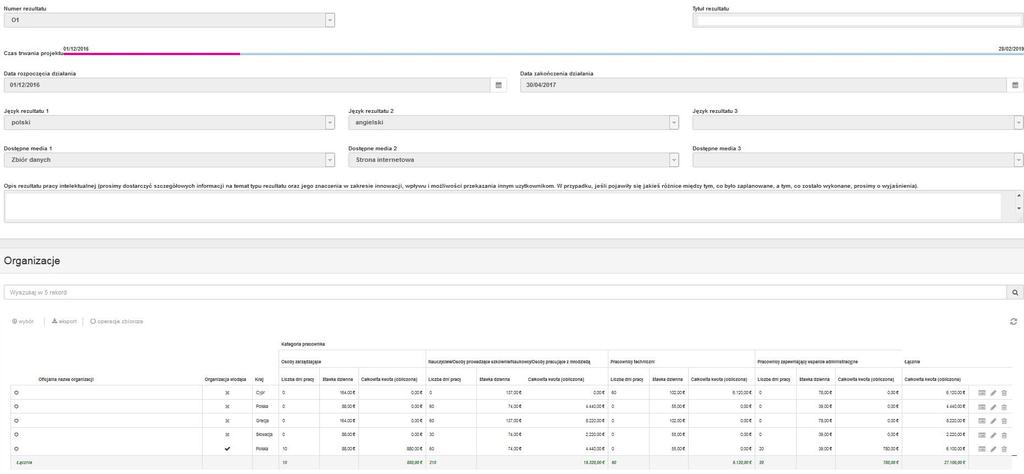Open details view for the Słowacja row
1024x474 pixels.
tap(982, 435)
